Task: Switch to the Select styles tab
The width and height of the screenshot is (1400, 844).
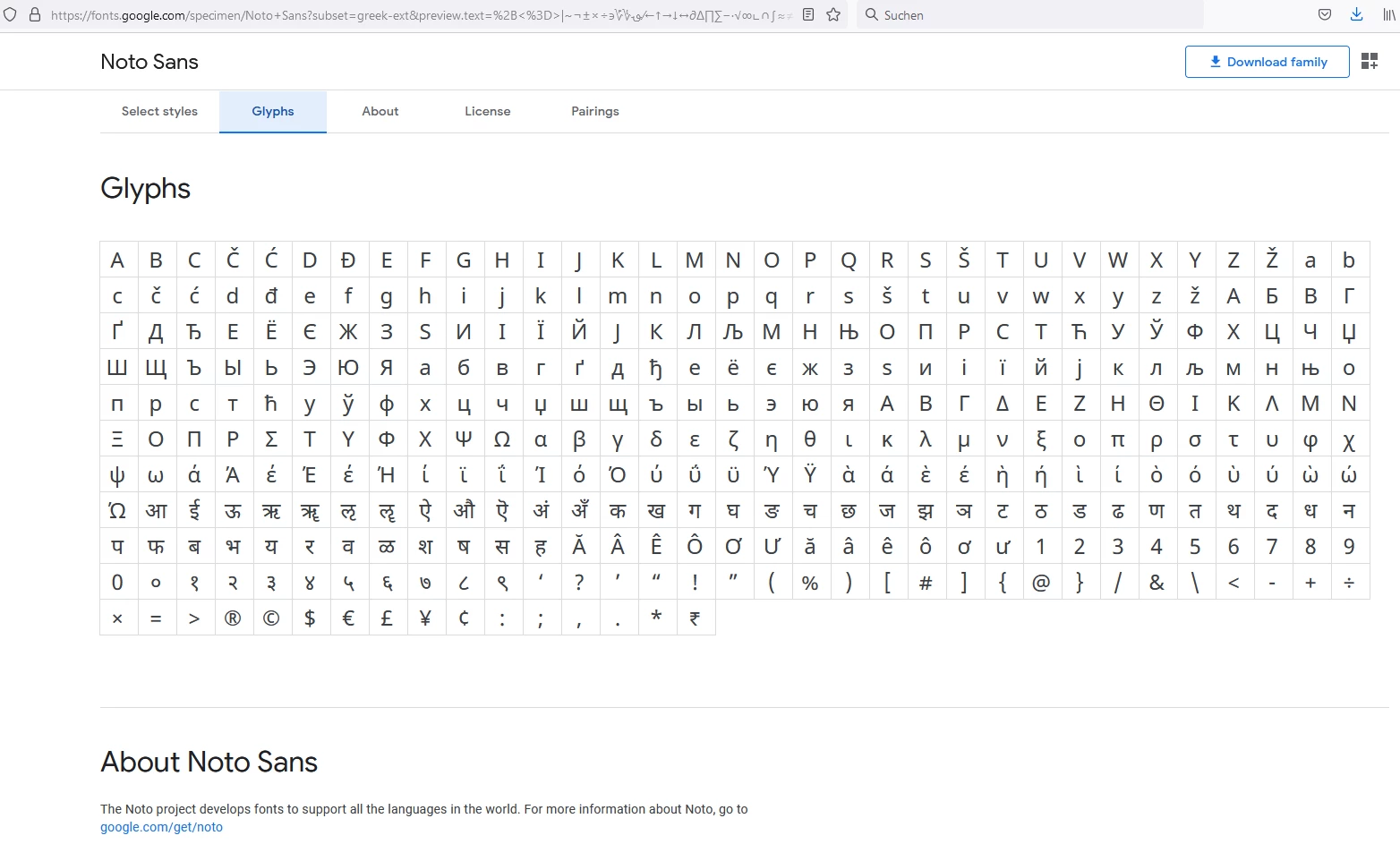Action: pyautogui.click(x=159, y=111)
